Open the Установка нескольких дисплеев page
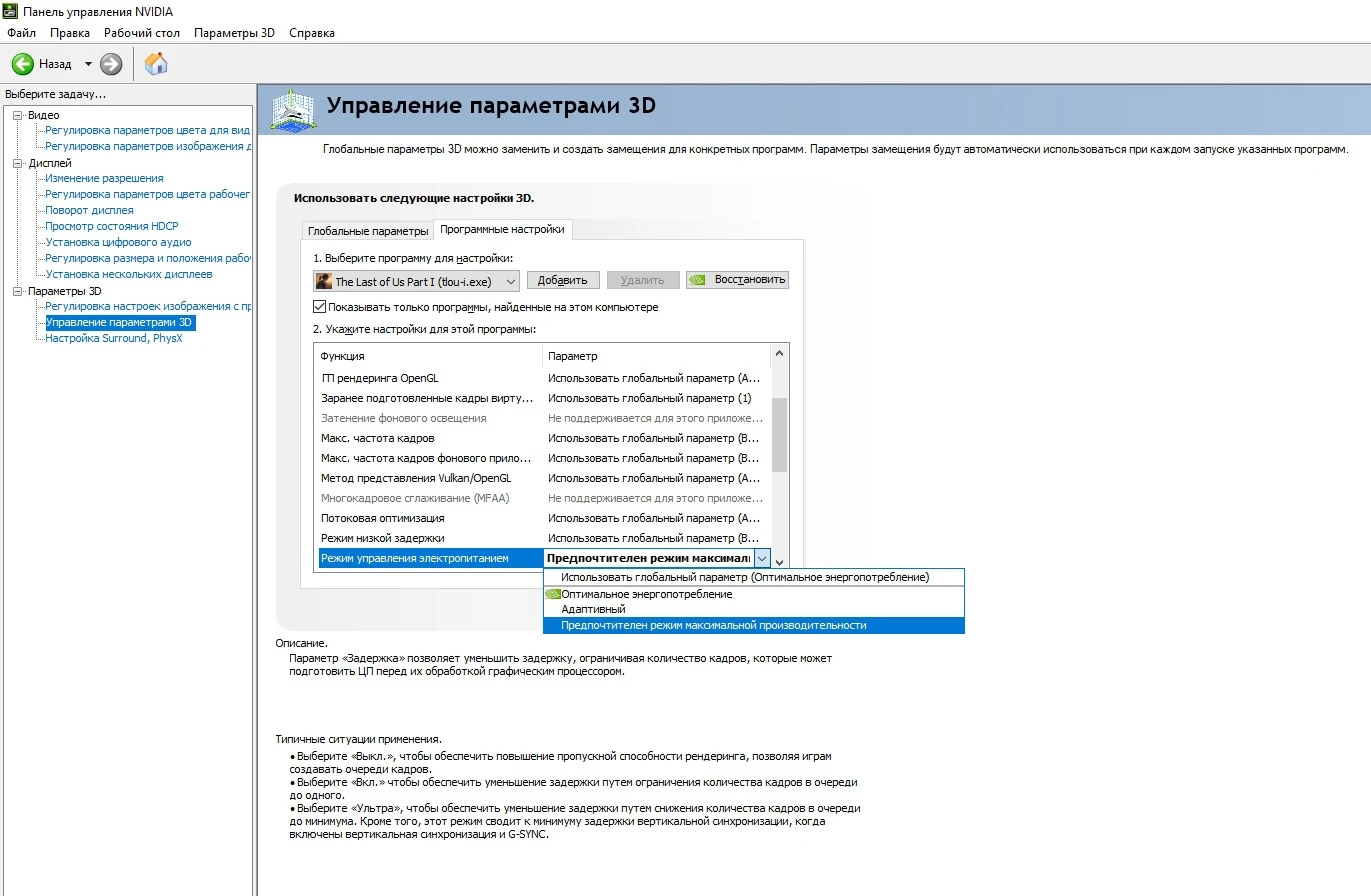 pos(129,274)
